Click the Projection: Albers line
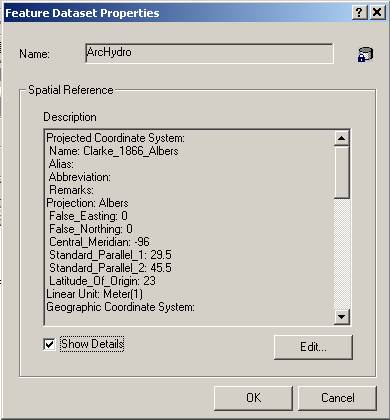The image size is (390, 420). click(87, 203)
